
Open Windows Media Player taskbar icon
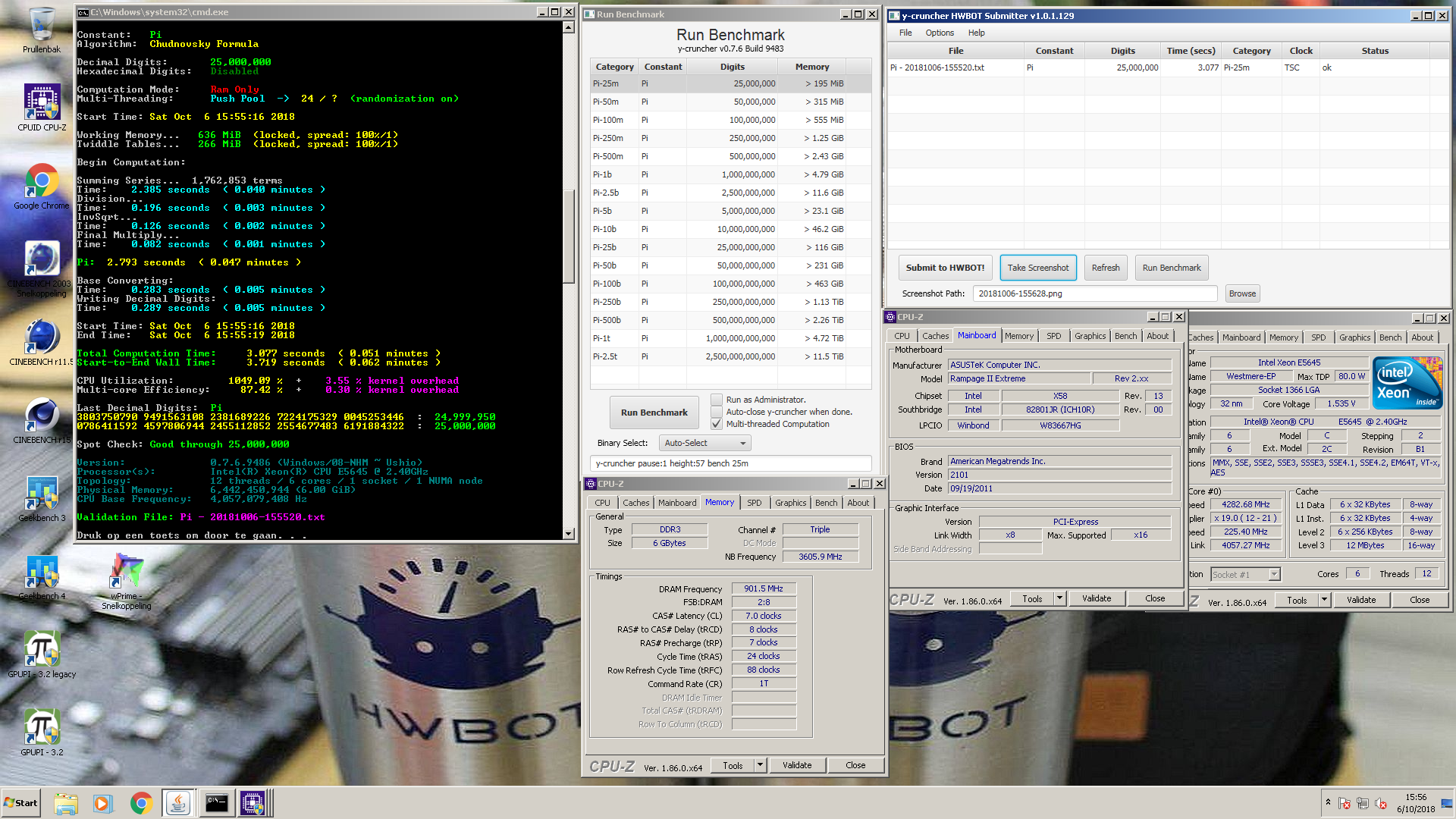(x=102, y=803)
